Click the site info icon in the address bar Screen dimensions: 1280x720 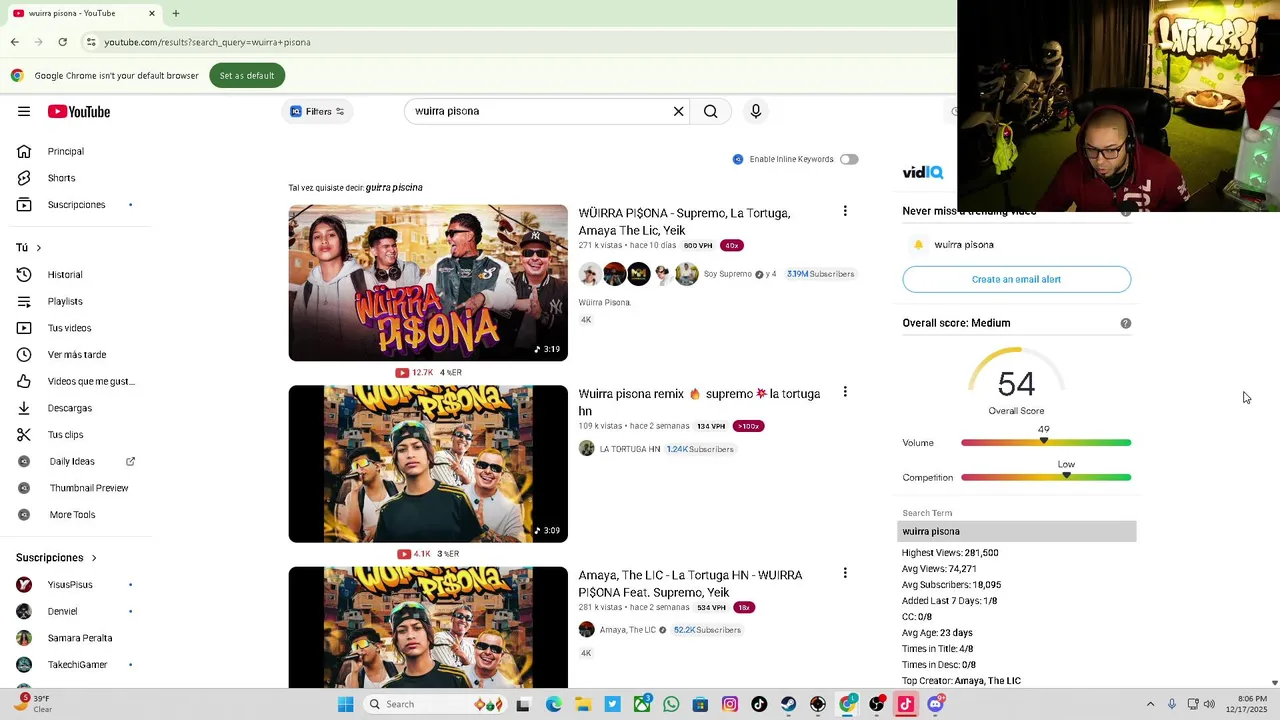pos(91,42)
